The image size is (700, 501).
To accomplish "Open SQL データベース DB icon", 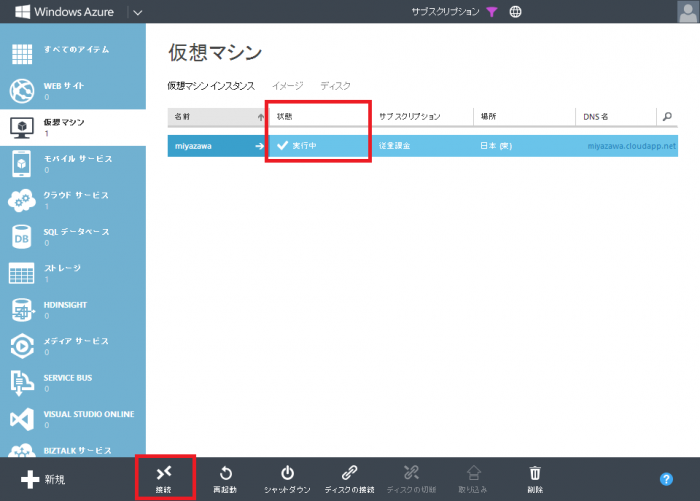I will pos(22,237).
